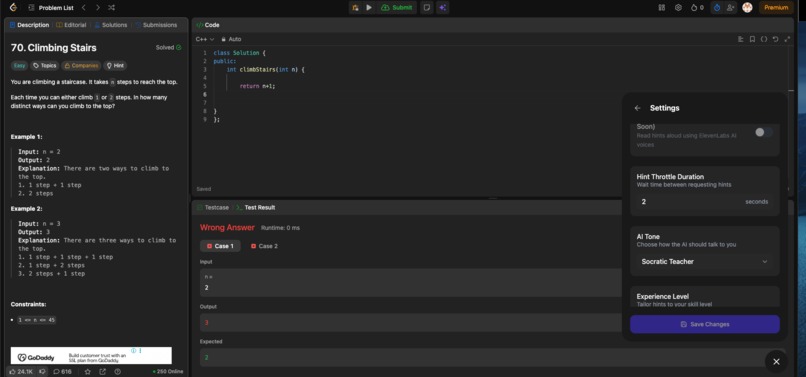Screen dimensions: 806x377
Task: Open the Problem List panel
Action: pyautogui.click(x=51, y=8)
